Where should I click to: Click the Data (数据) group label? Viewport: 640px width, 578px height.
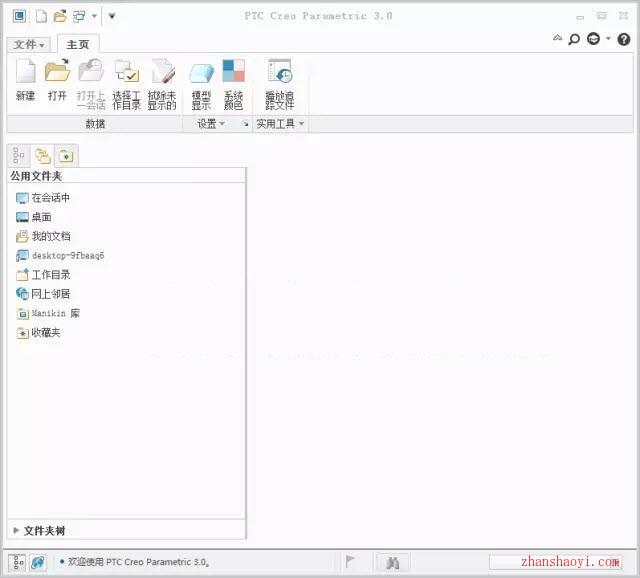coord(95,124)
